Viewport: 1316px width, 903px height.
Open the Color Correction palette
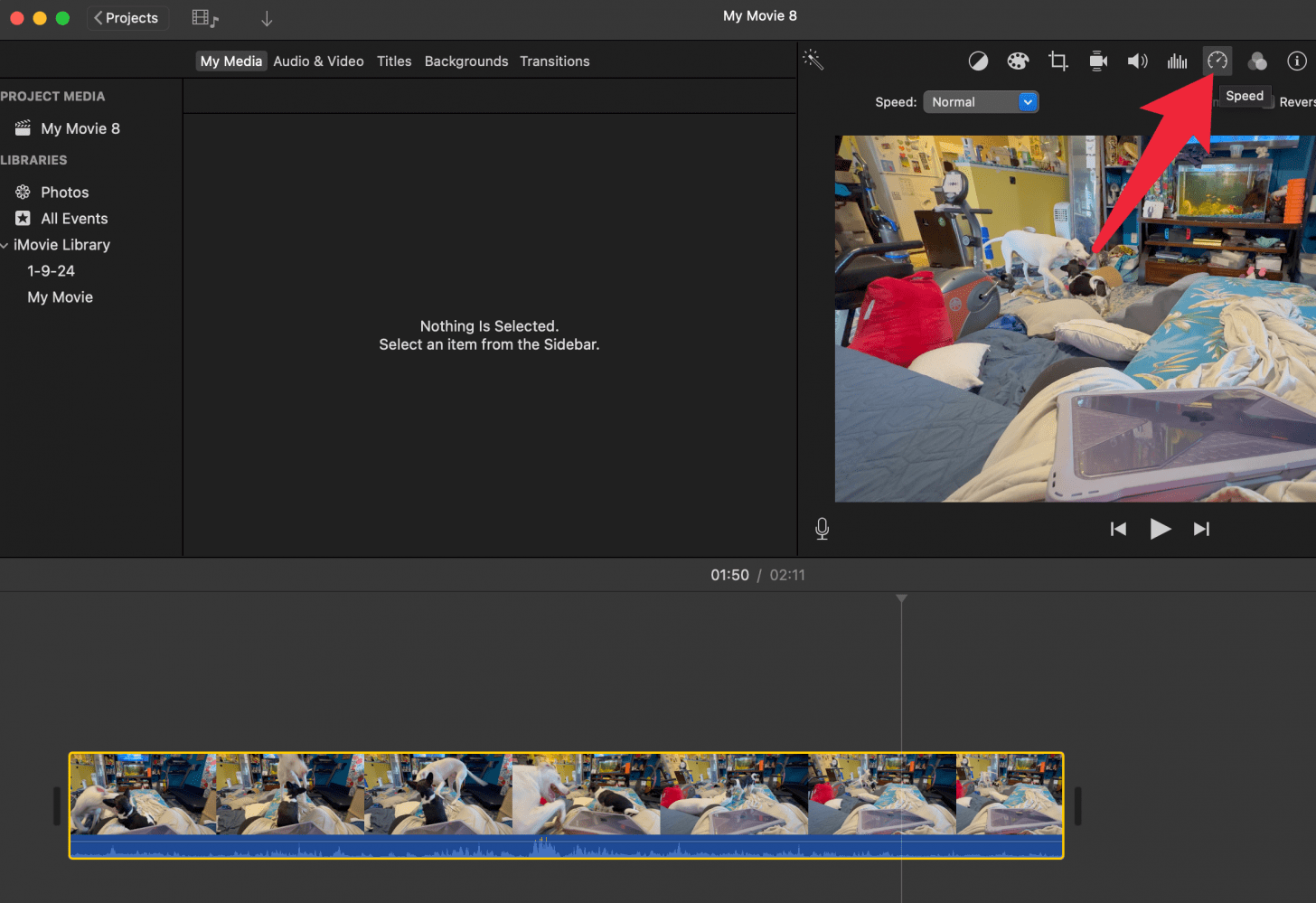pyautogui.click(x=1018, y=61)
